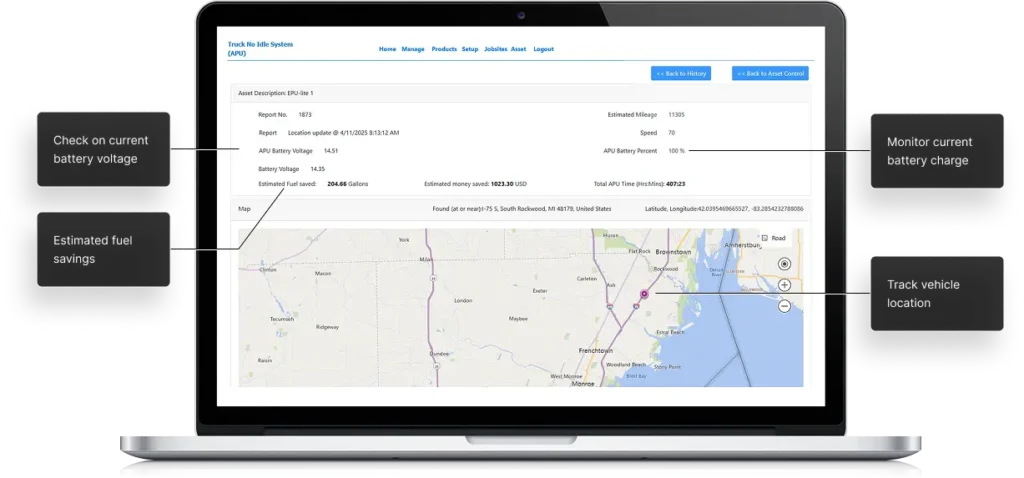Screen dimensions: 1024x478
Task: Click the purple vehicle location pin
Action: pyautogui.click(x=644, y=294)
